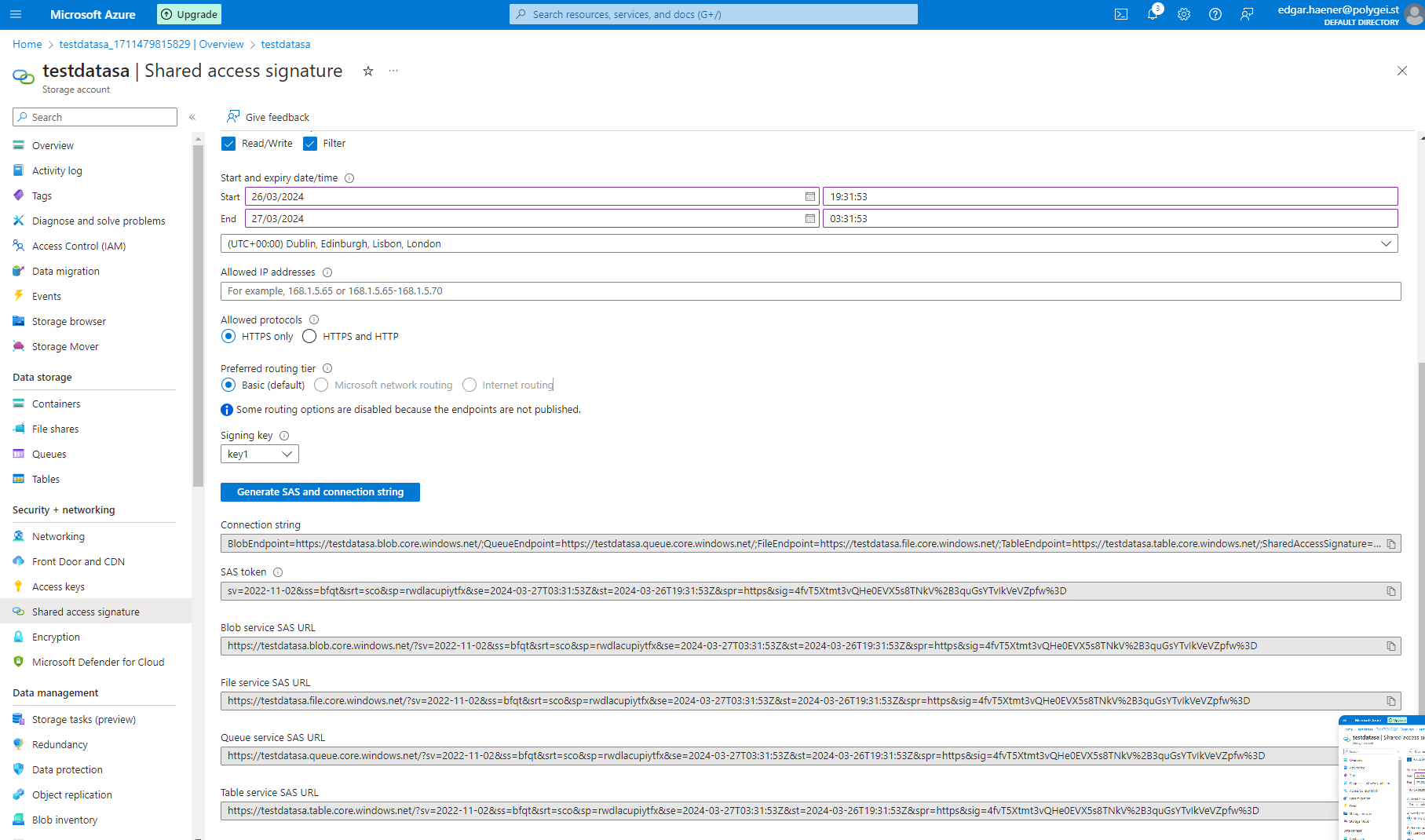Uncheck the Filter checkbox
Image resolution: width=1425 pixels, height=840 pixels.
[x=310, y=144]
